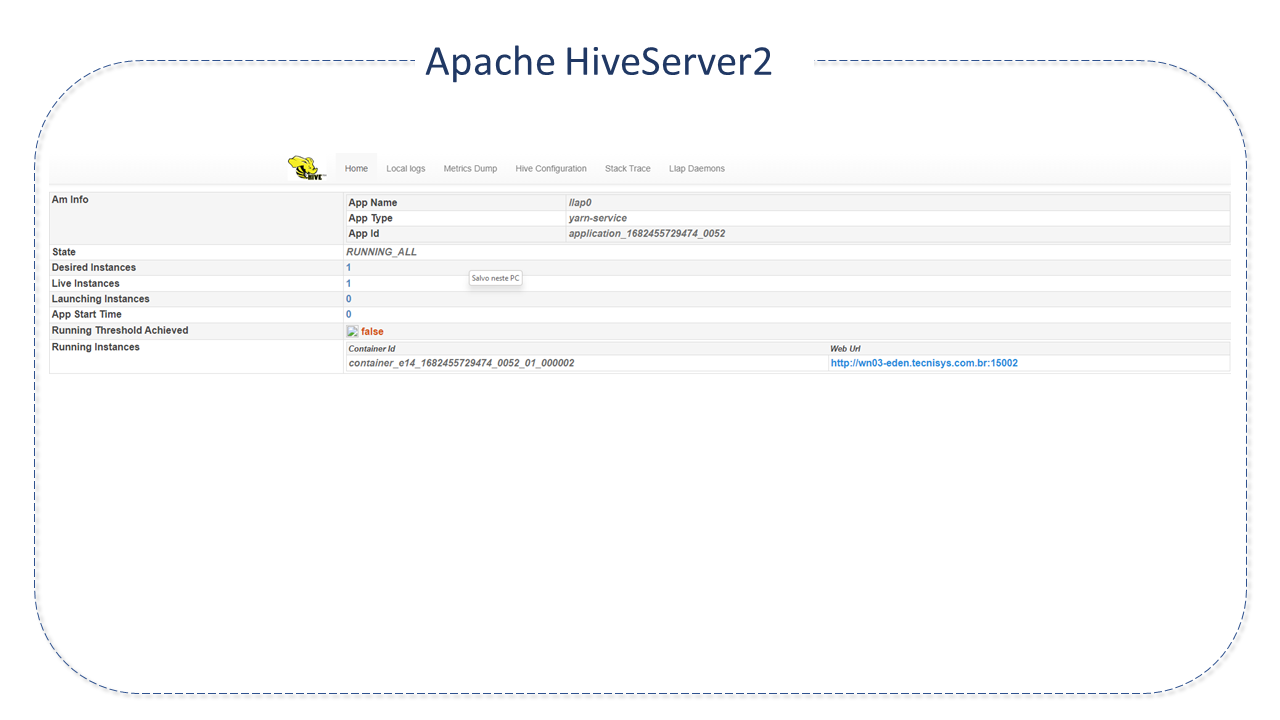
Task: Select the yarn-service app type value
Action: (x=598, y=218)
